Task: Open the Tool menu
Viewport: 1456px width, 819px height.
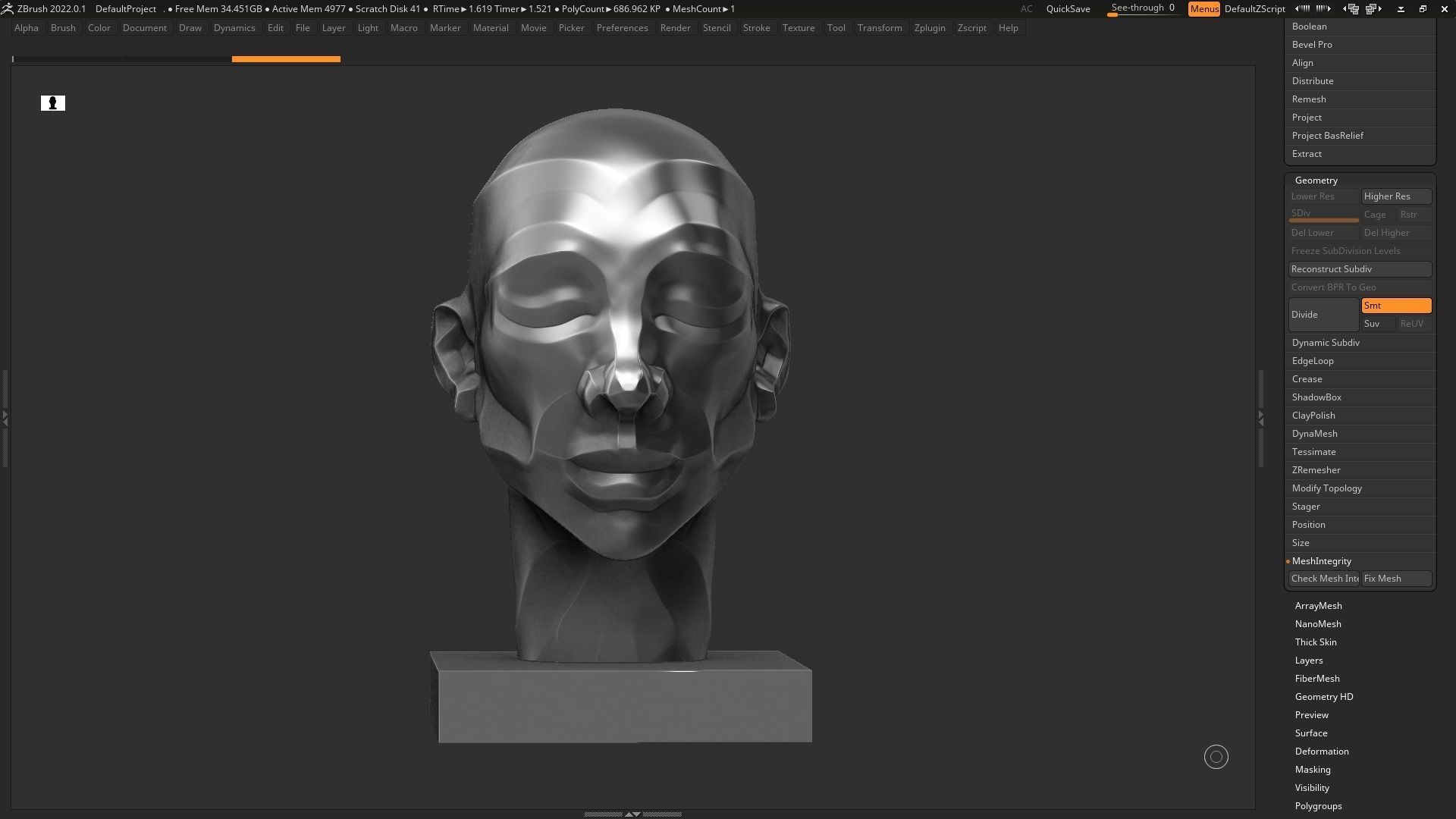Action: 836,28
